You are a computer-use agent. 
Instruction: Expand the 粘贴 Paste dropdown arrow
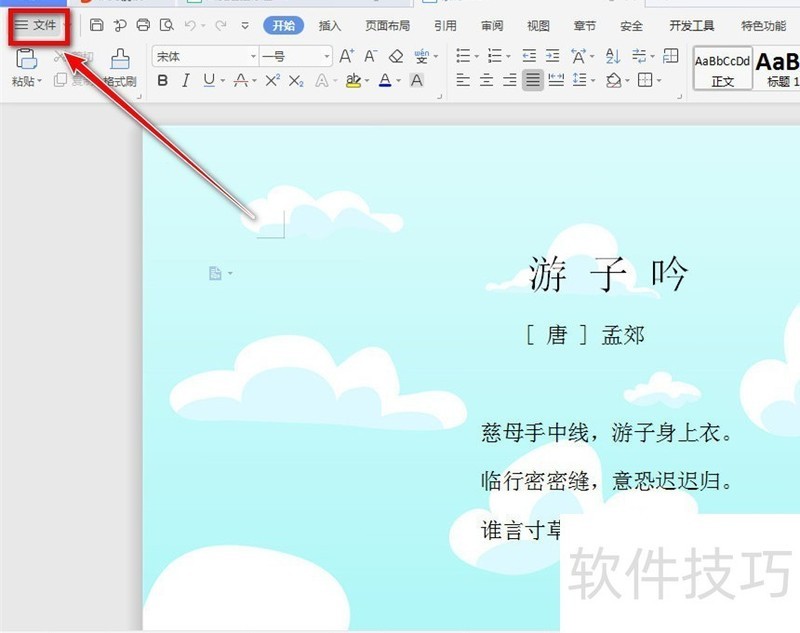tap(39, 81)
